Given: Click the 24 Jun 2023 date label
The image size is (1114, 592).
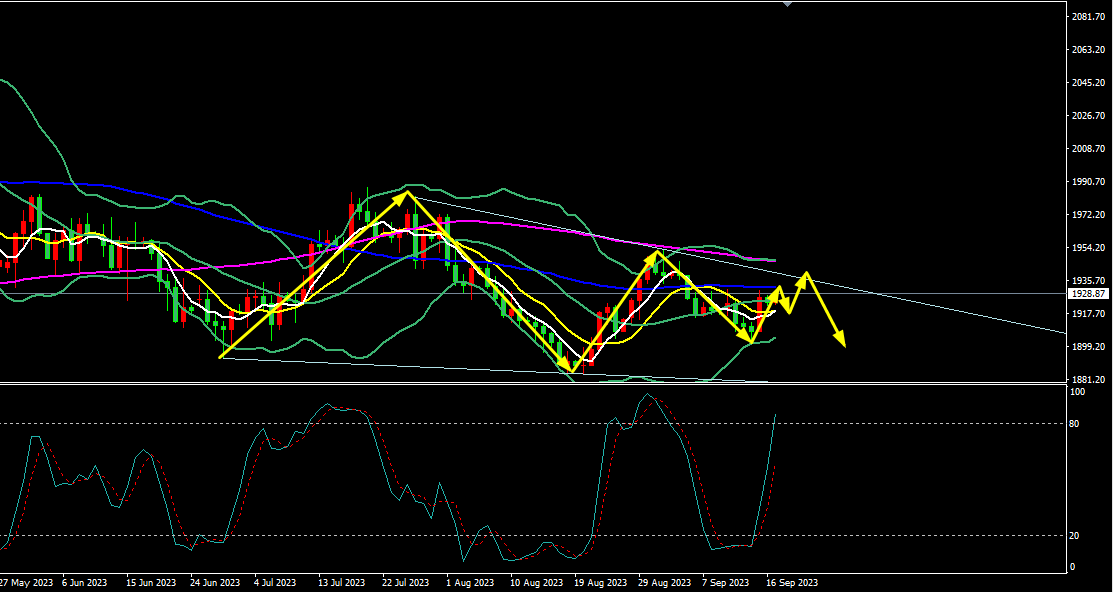Looking at the screenshot, I should coord(215,583).
